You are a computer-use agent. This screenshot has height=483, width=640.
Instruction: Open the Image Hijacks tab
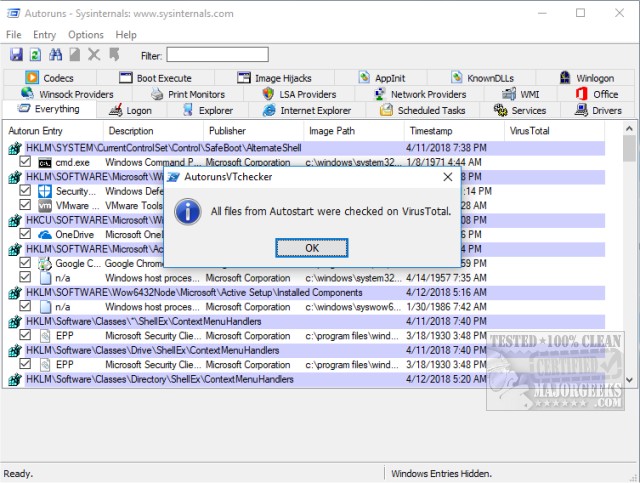[x=274, y=78]
